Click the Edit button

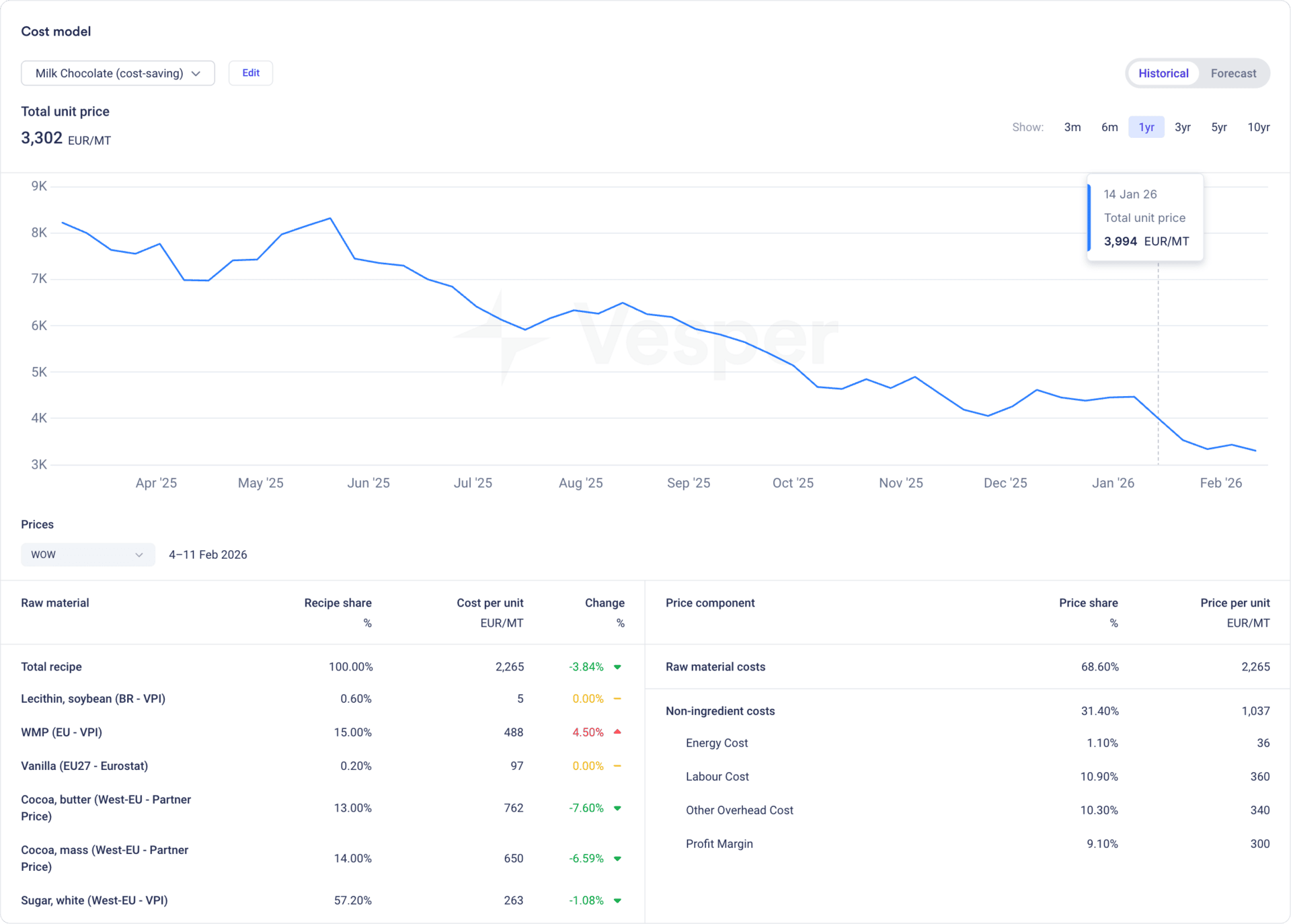[x=251, y=73]
